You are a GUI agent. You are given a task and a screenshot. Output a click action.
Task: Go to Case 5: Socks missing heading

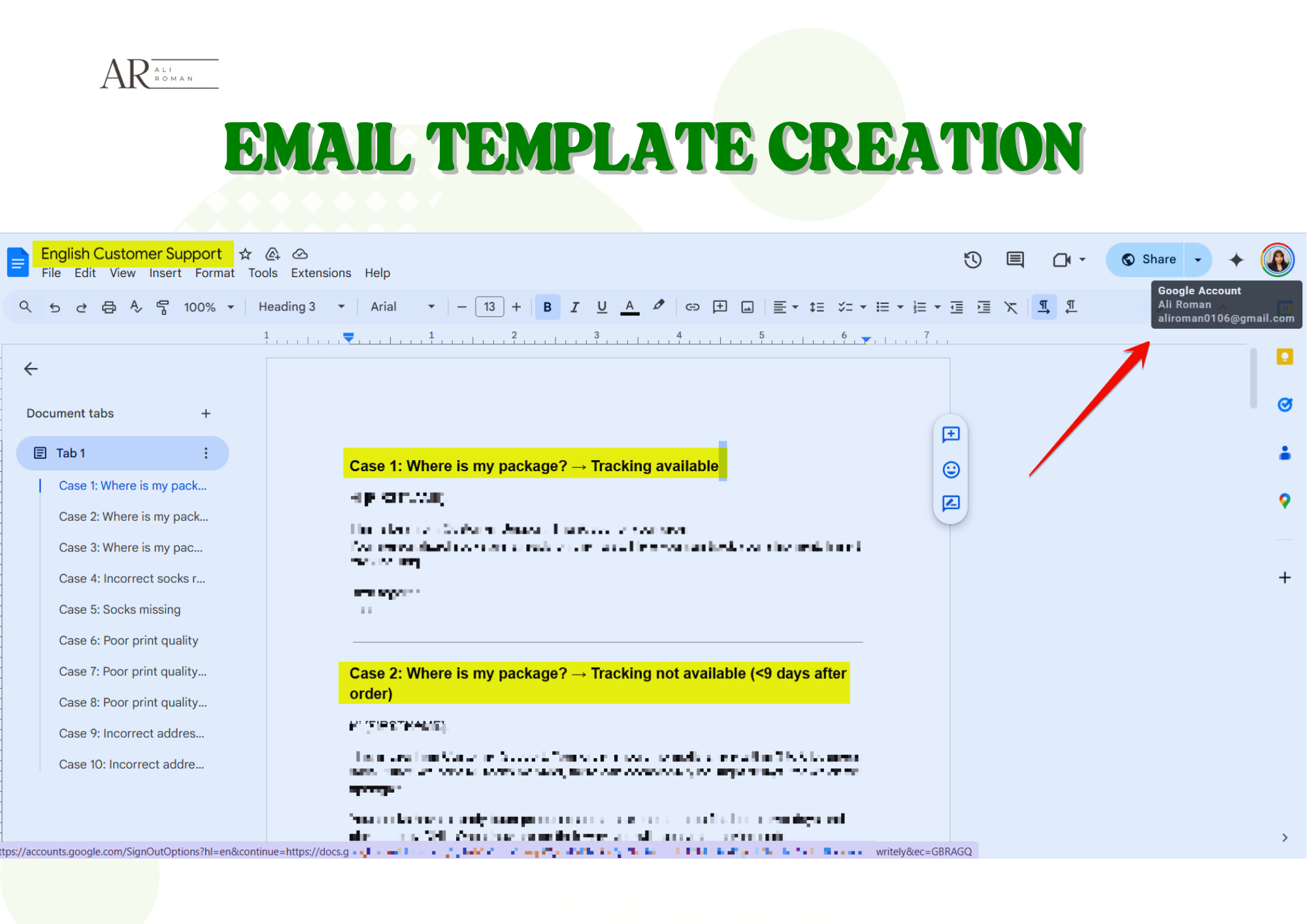click(x=120, y=610)
